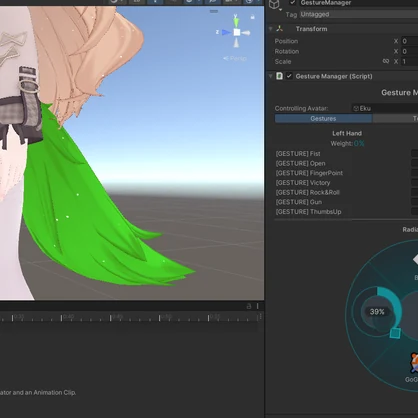This screenshot has width=418, height=418.
Task: Select the [GESTURE] FingerPoint row
Action: click(x=346, y=173)
